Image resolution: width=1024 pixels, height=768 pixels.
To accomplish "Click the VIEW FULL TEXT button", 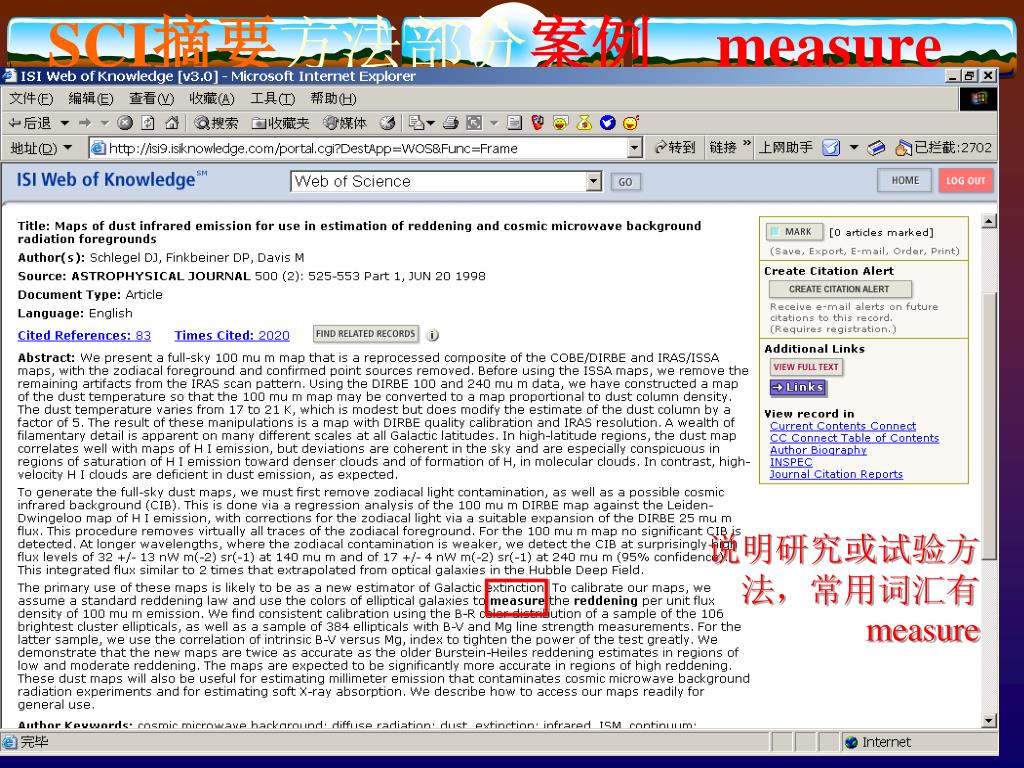I will coord(806,367).
